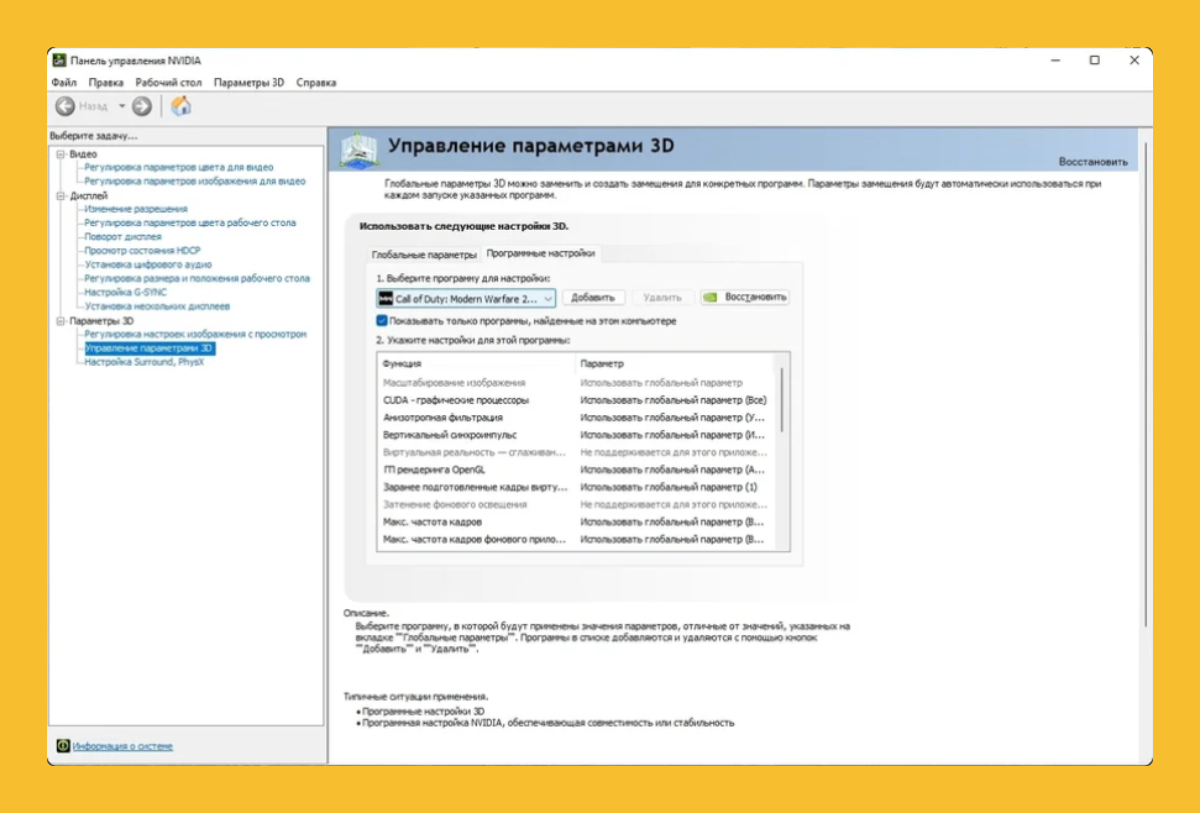Open 'Регулировка параметров цвета рабочего стола'
The image size is (1200, 813).
pyautogui.click(x=190, y=223)
